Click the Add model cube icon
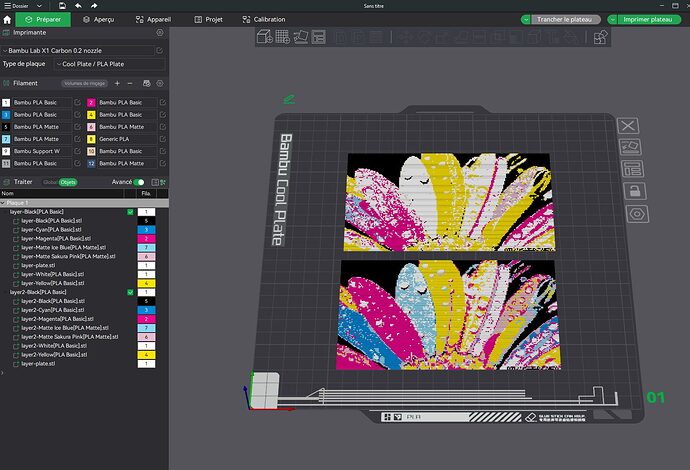Image resolution: width=690 pixels, height=470 pixels. pyautogui.click(x=264, y=37)
